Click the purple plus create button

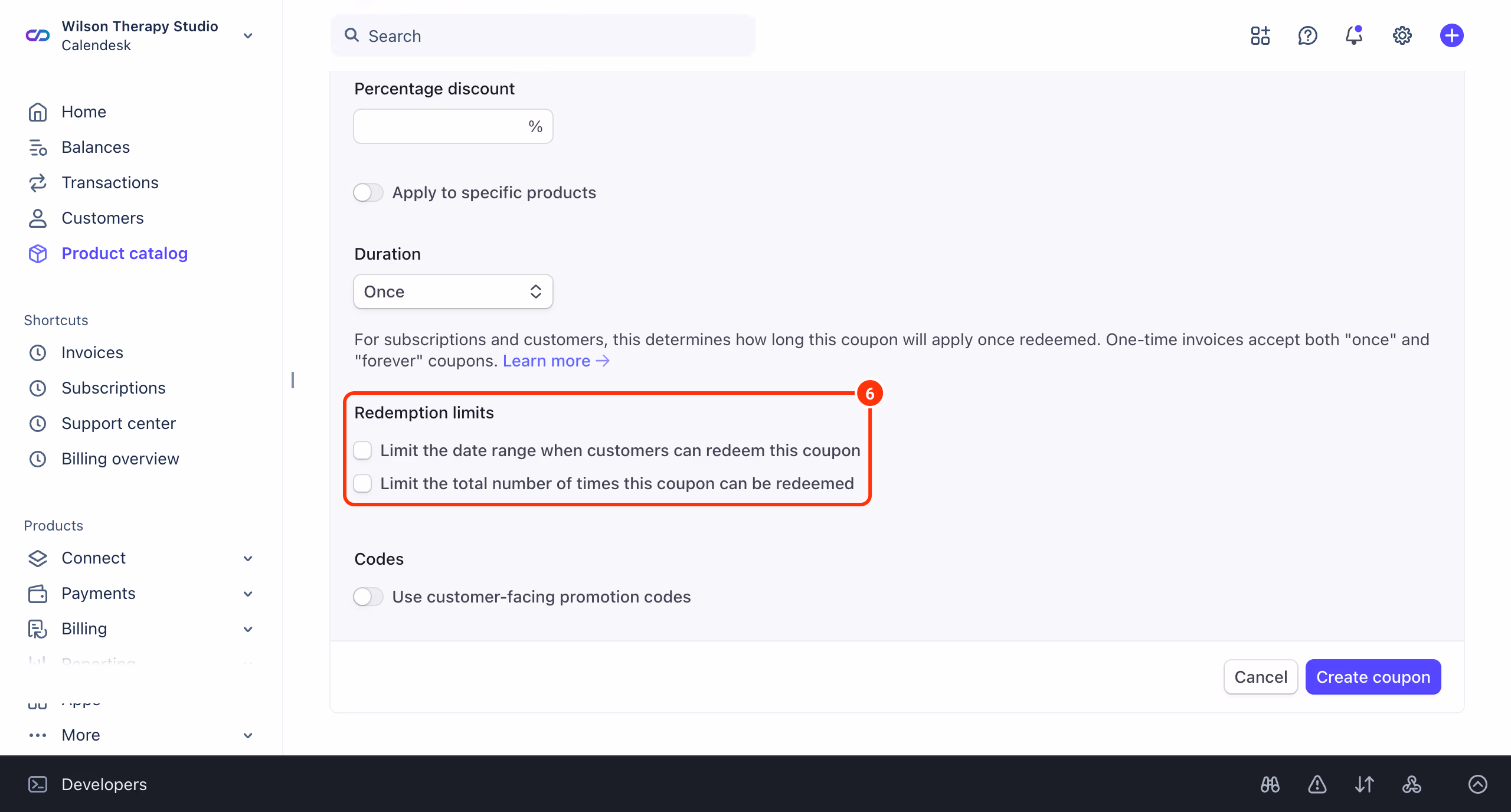[1451, 35]
